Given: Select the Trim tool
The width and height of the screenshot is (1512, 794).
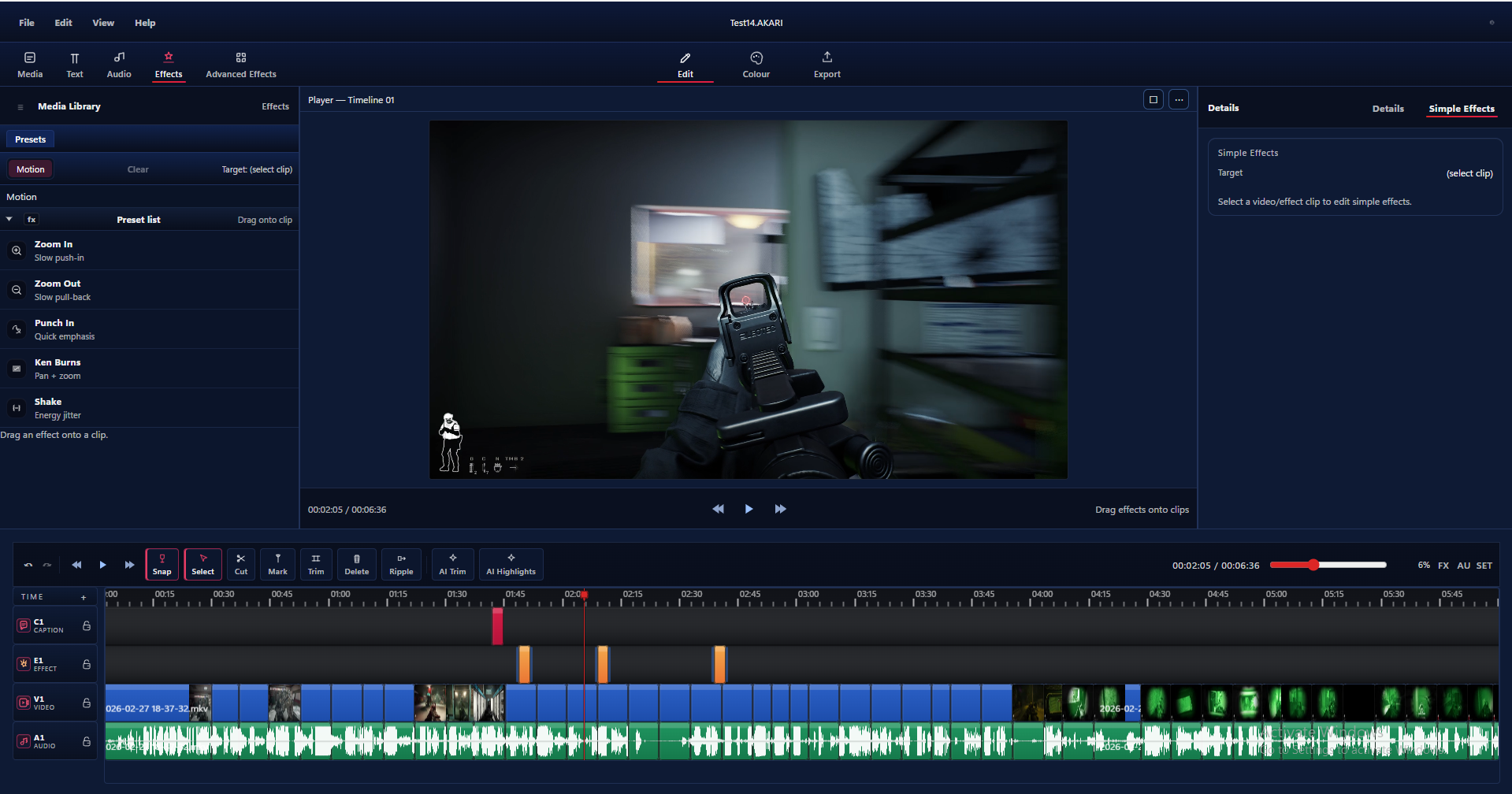Looking at the screenshot, I should click(315, 564).
